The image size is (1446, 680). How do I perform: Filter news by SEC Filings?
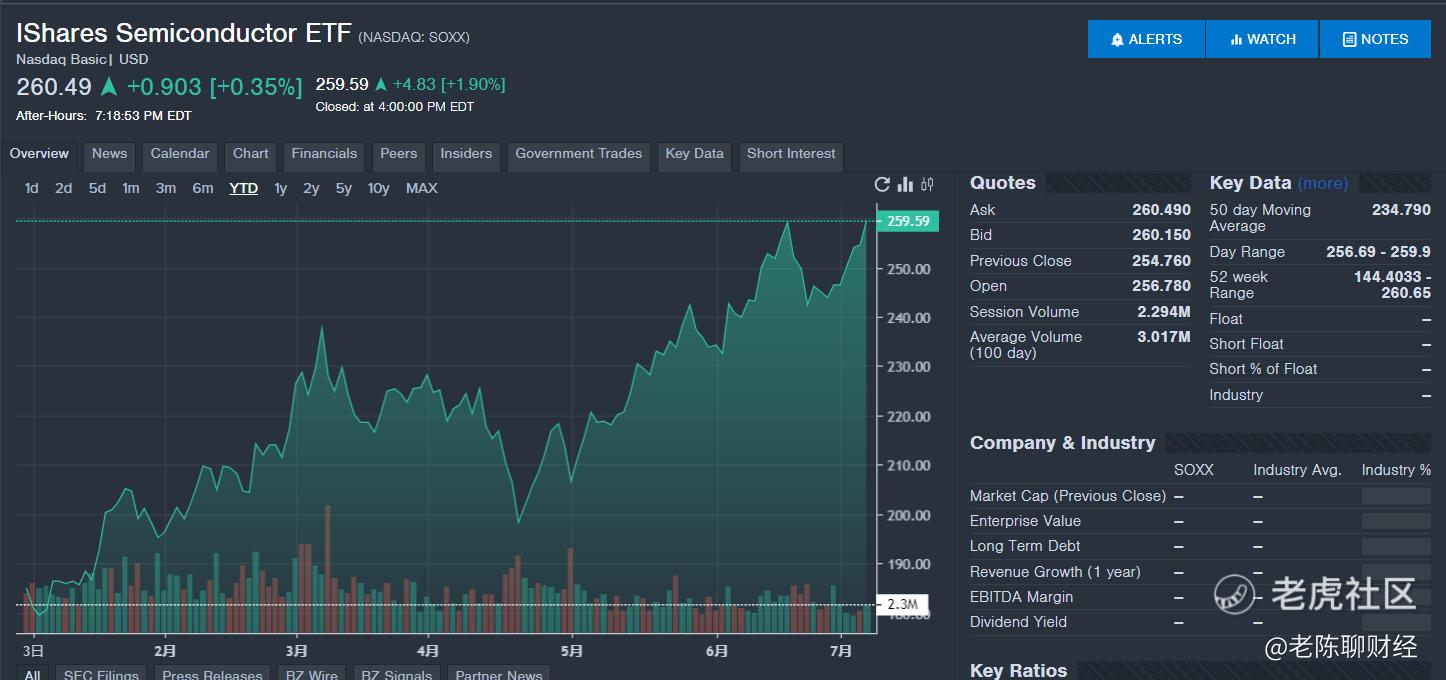click(101, 674)
